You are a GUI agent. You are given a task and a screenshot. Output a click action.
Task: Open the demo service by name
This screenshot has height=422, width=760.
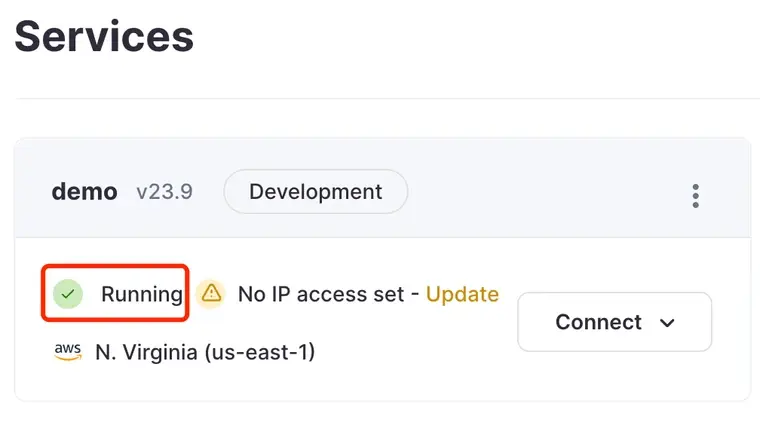click(x=84, y=192)
